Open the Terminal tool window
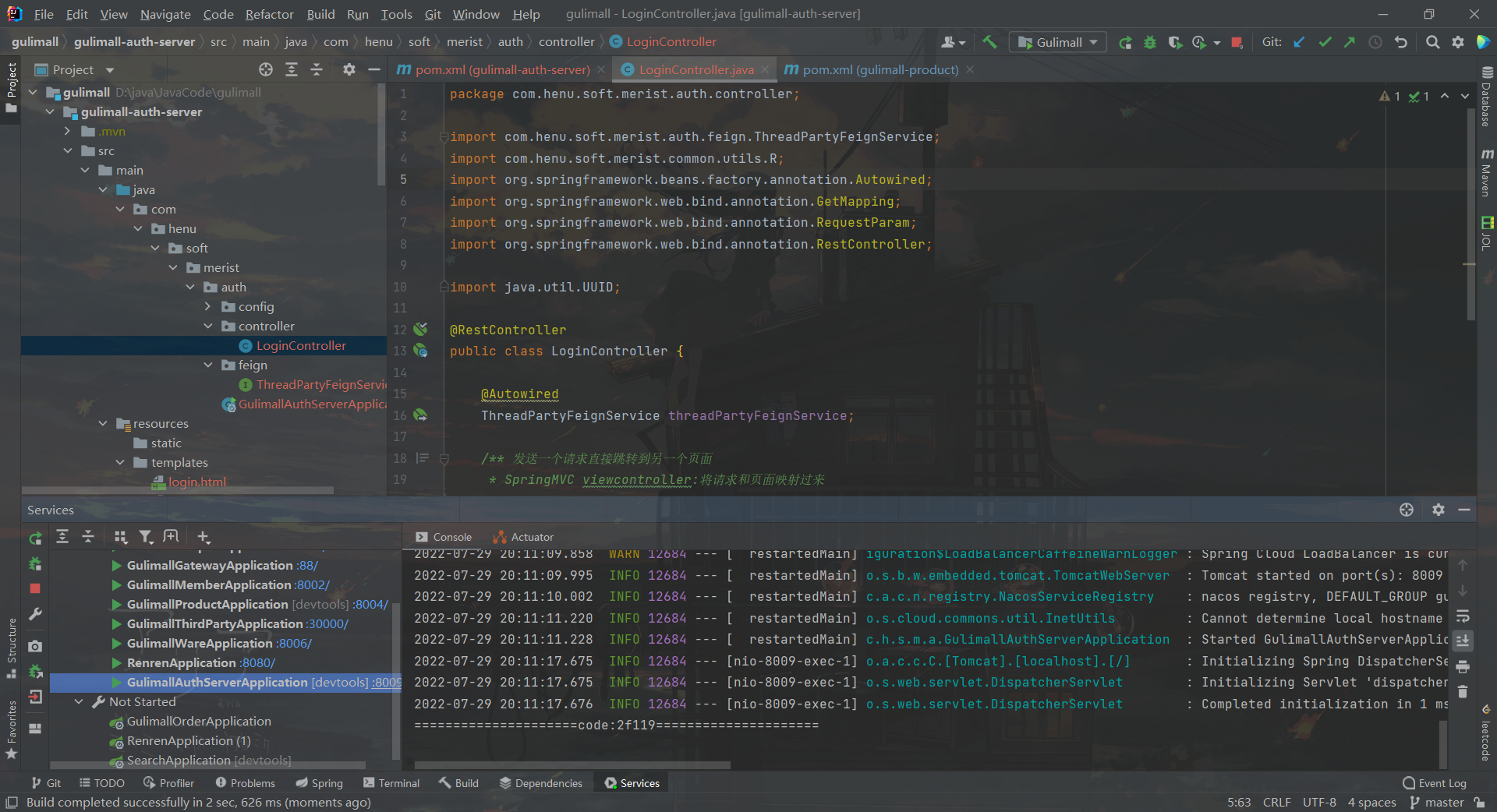1497x812 pixels. point(391,783)
